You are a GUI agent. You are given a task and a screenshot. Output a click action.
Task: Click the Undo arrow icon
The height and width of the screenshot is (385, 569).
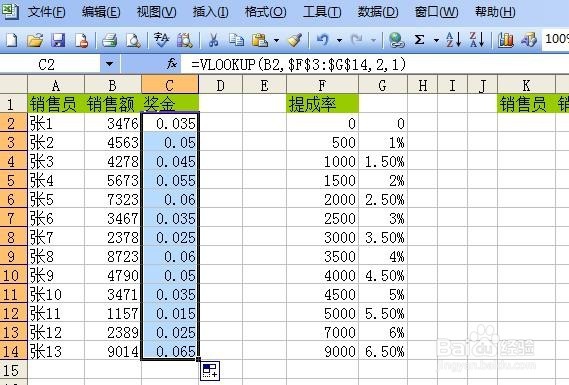point(322,39)
